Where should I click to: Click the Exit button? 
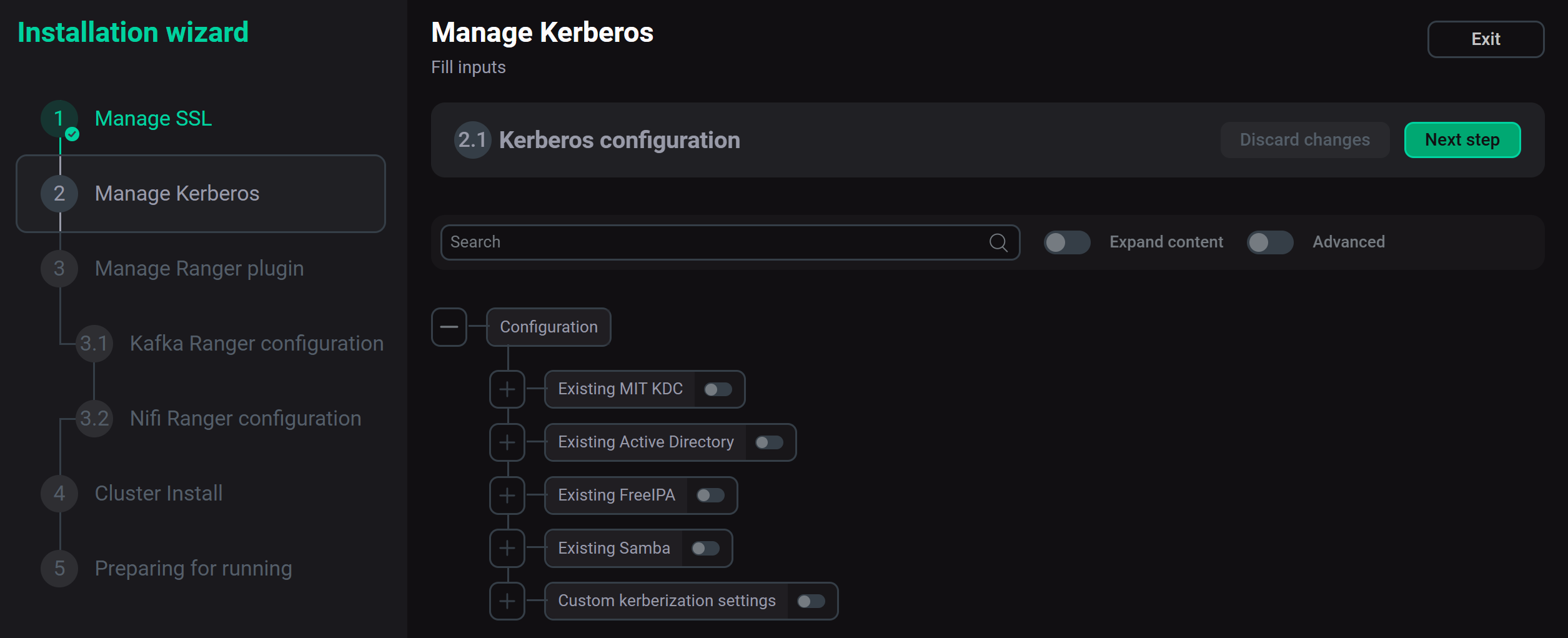(x=1486, y=39)
